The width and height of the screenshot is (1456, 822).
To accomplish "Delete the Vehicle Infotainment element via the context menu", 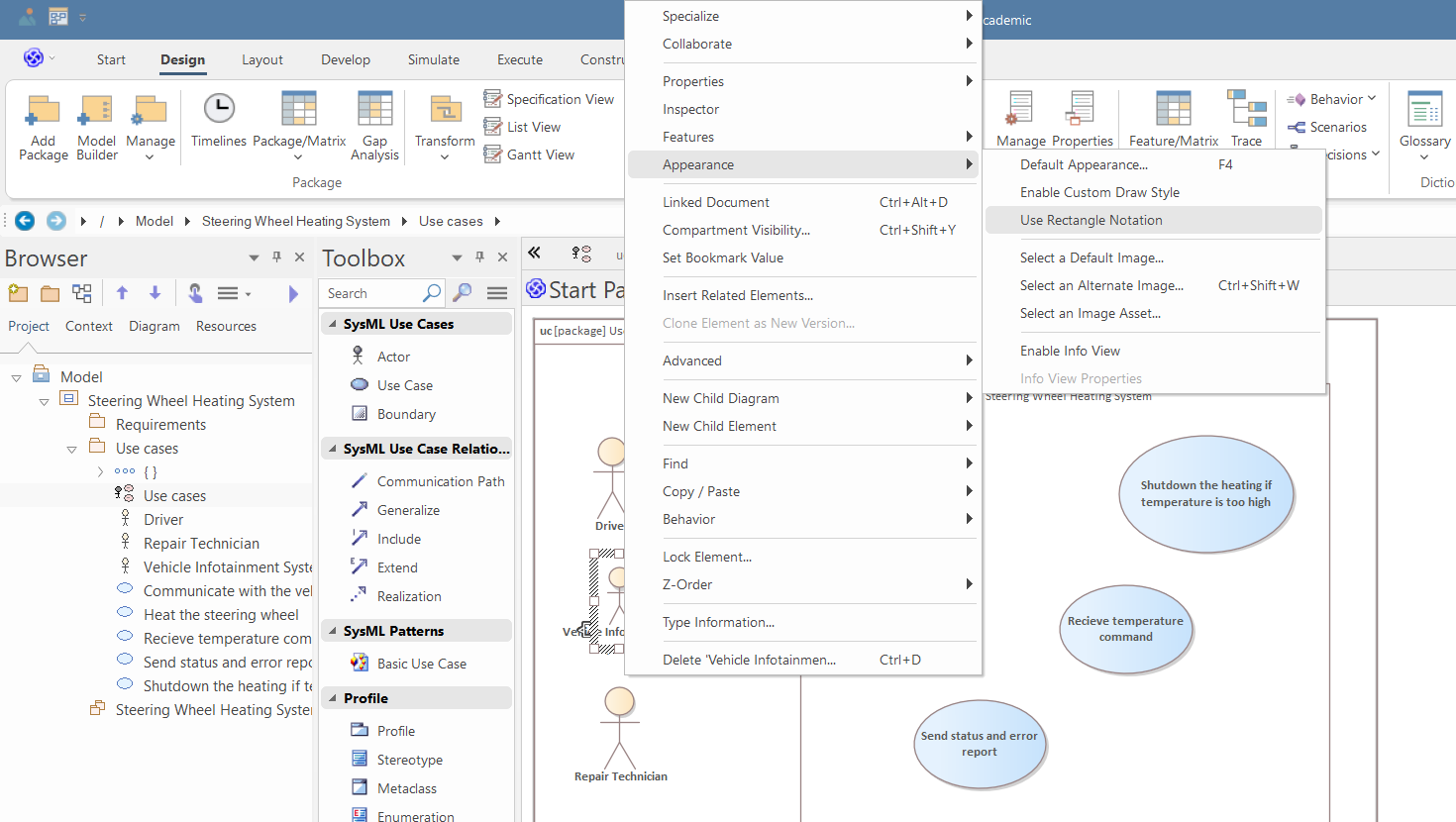I will [x=803, y=660].
